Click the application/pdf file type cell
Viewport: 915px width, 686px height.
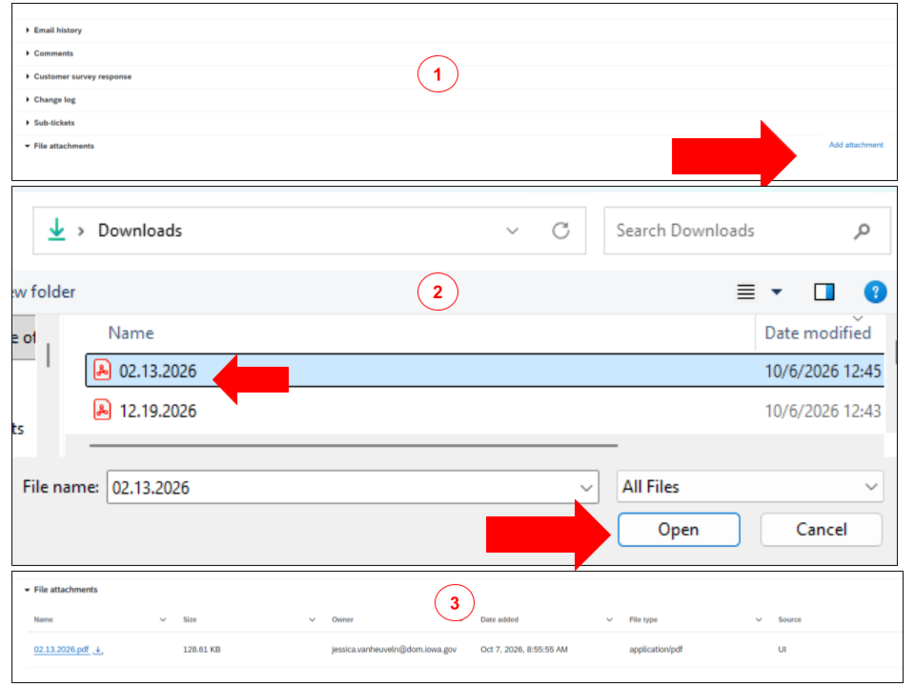pyautogui.click(x=656, y=649)
